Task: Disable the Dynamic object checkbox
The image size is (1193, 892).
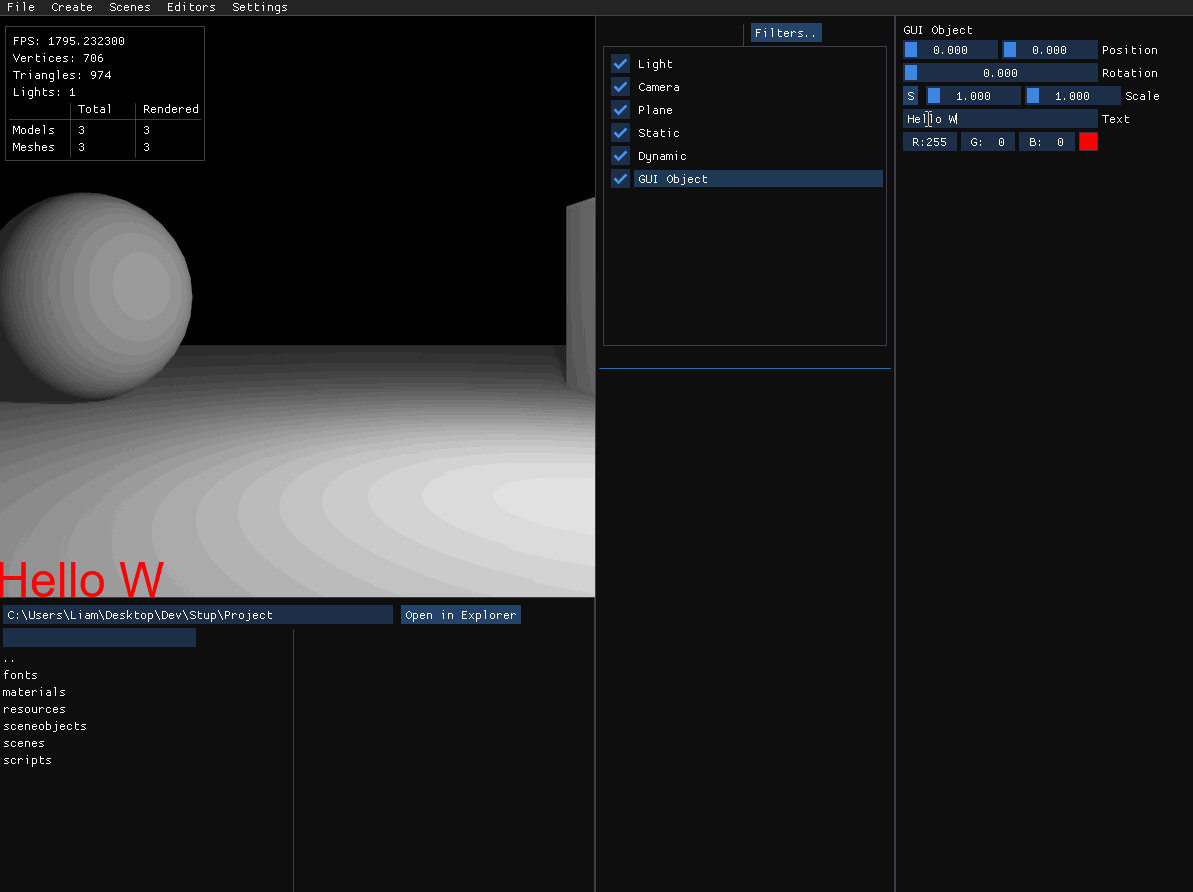Action: 620,156
